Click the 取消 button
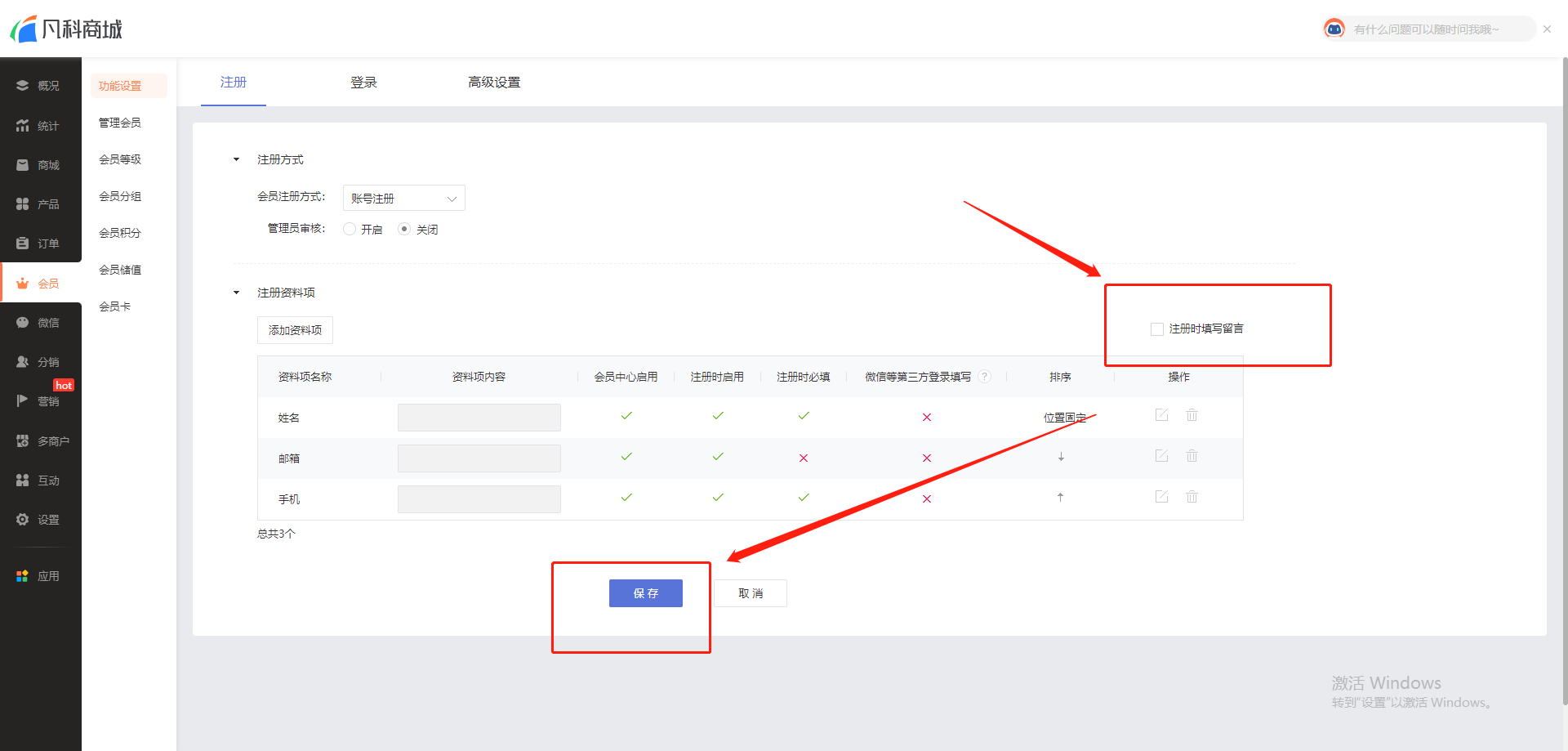1568x751 pixels. [x=751, y=593]
